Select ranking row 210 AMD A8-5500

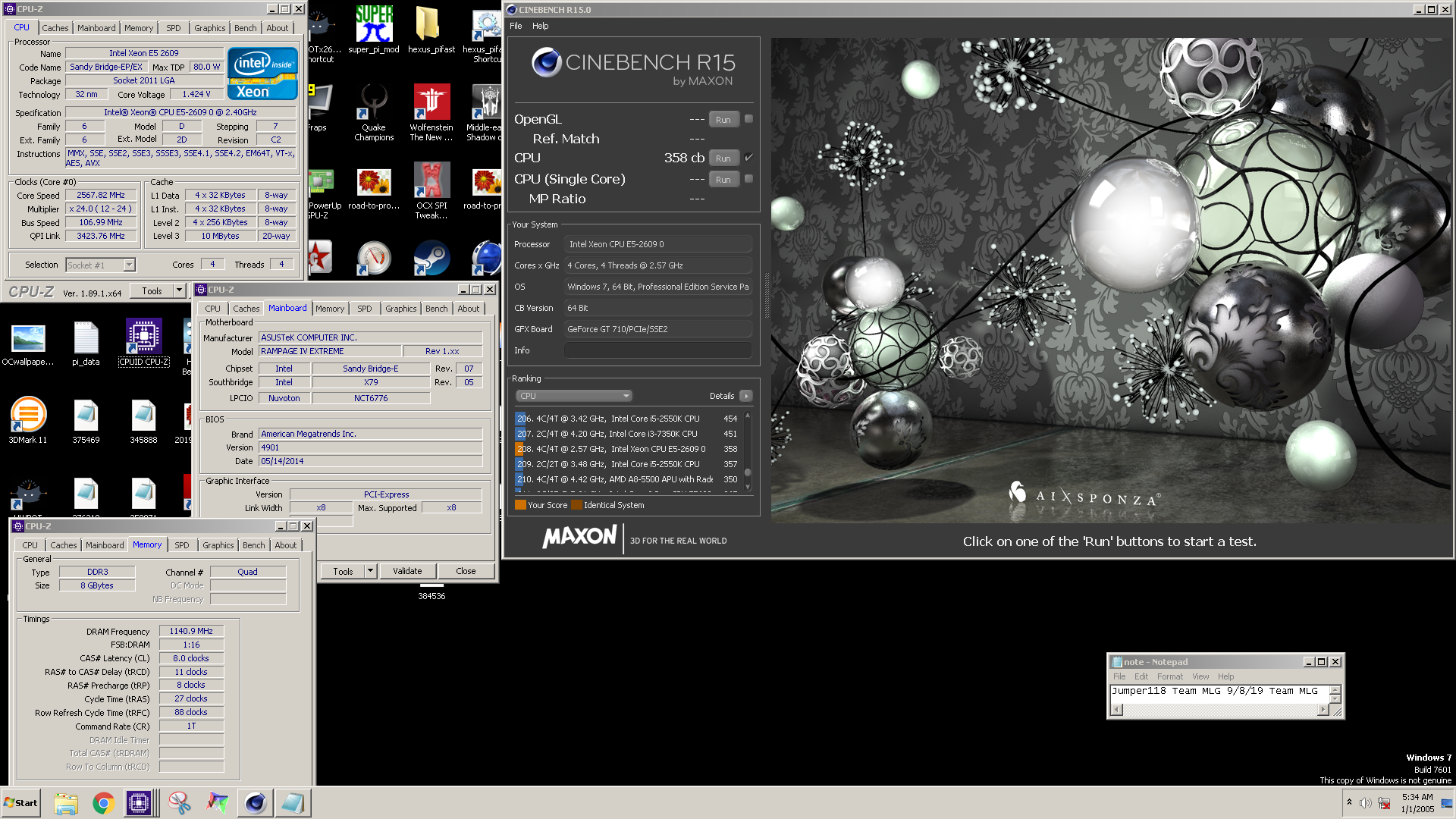[627, 479]
